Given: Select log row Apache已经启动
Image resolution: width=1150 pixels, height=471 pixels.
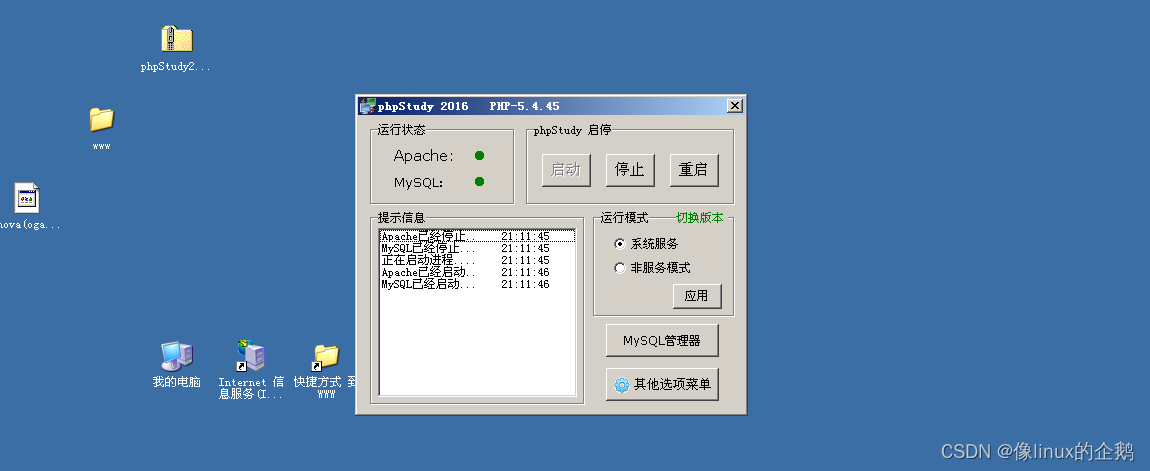Looking at the screenshot, I should click(x=477, y=272).
